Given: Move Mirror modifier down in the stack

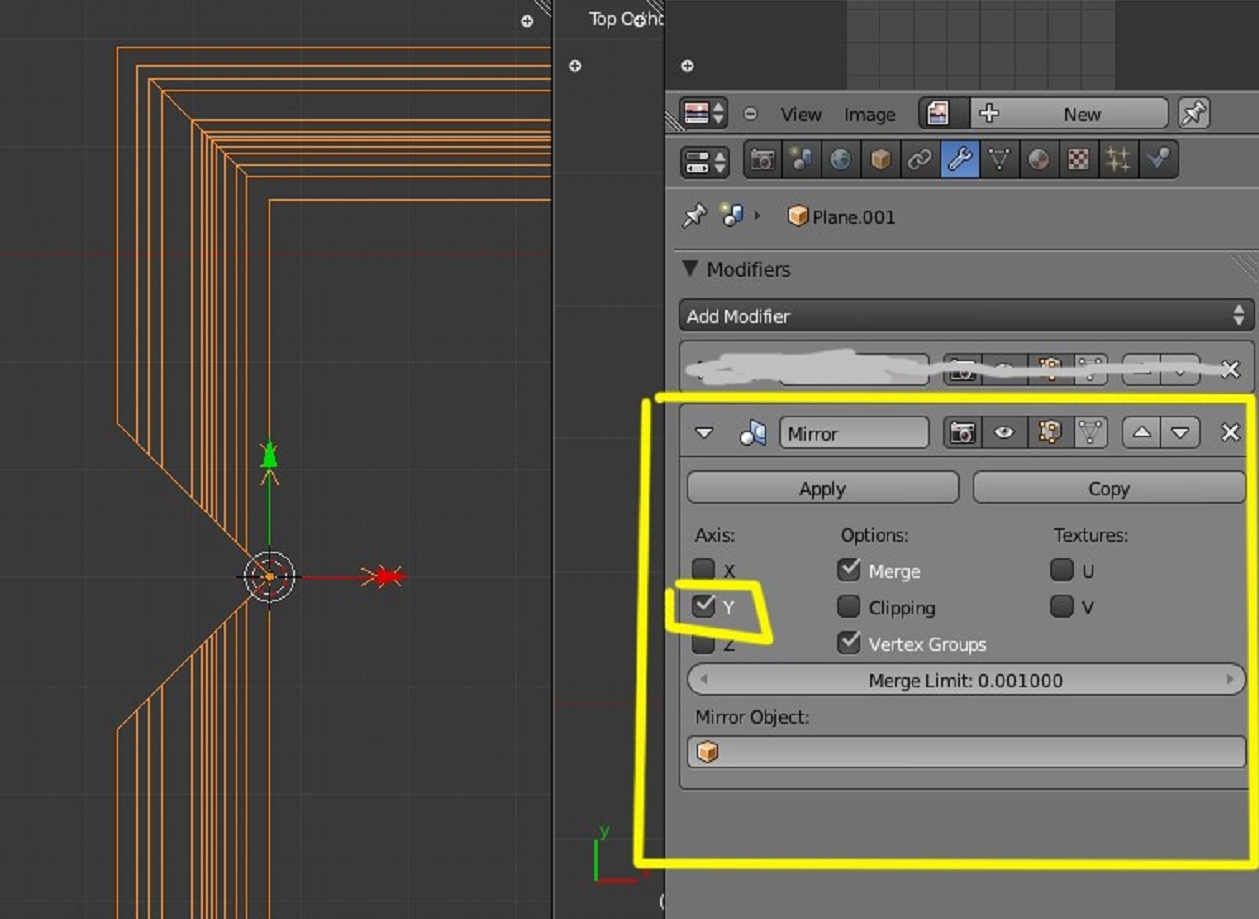Looking at the screenshot, I should [x=1180, y=433].
